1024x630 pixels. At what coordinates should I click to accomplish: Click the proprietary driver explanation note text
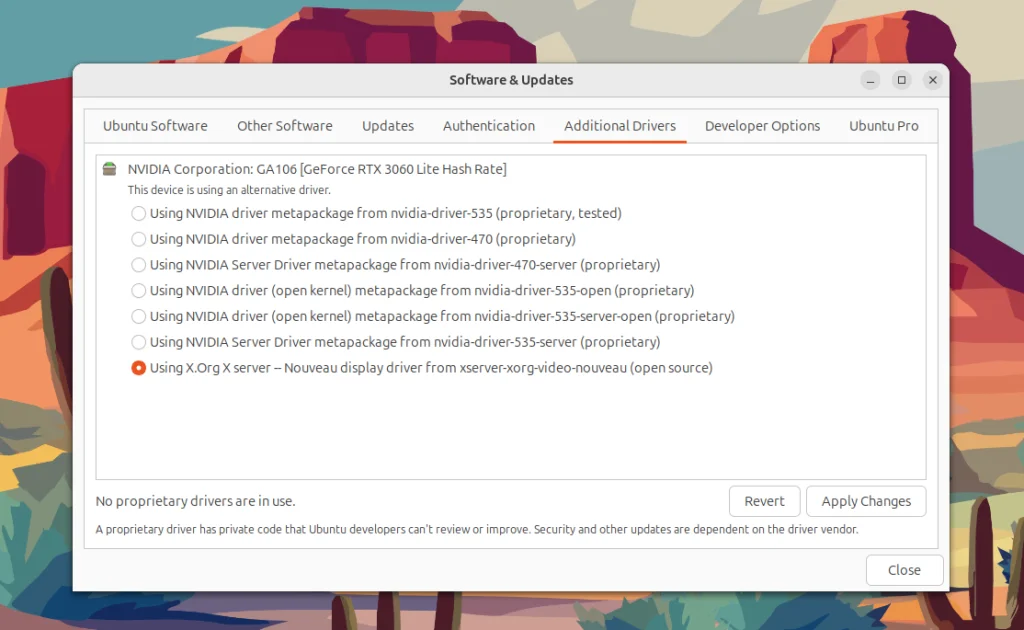[477, 529]
